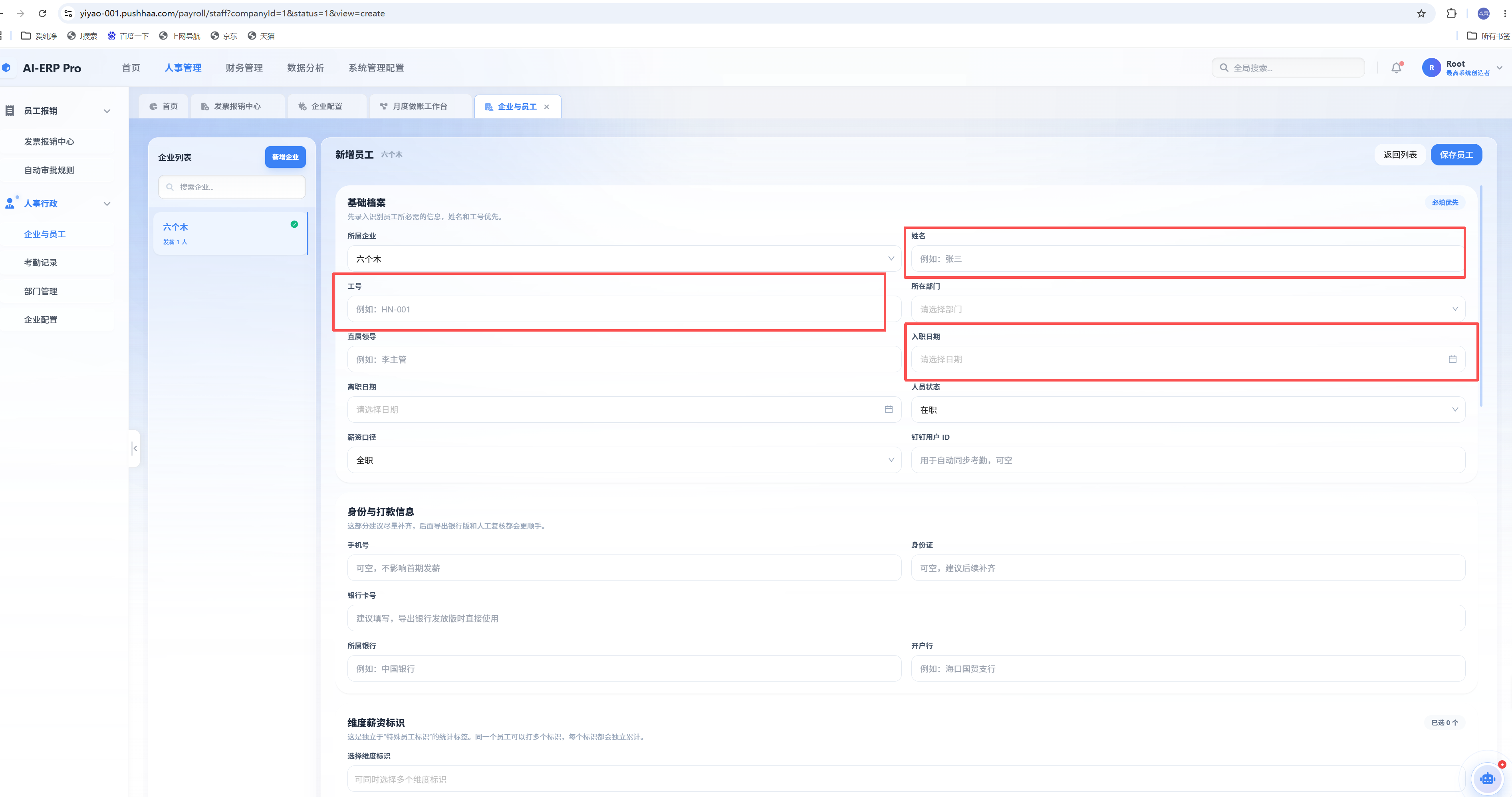1512x797 pixels.
Task: Open the 京东 bookmark
Action: (x=224, y=36)
